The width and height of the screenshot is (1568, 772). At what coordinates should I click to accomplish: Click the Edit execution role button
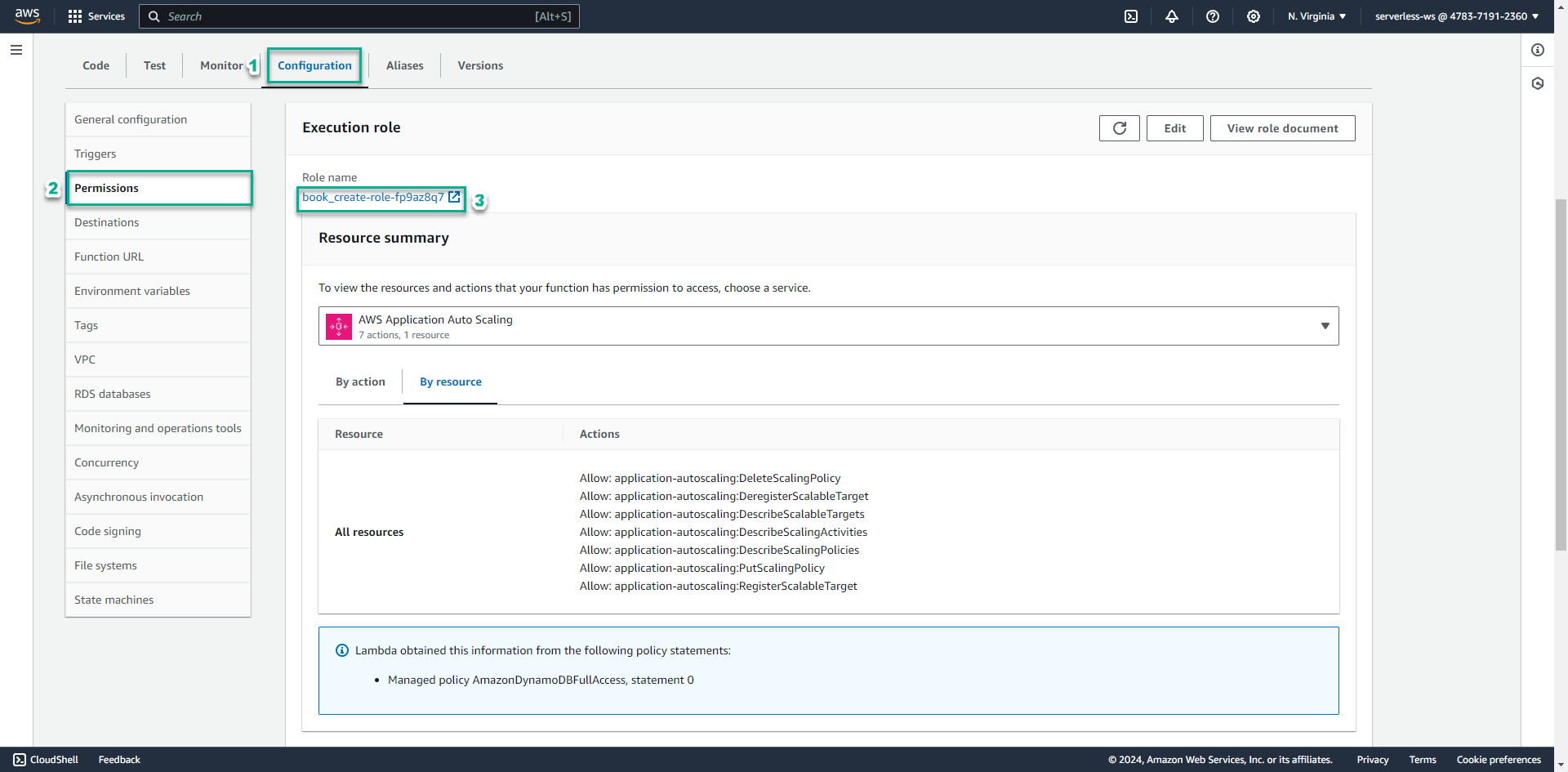click(x=1174, y=128)
